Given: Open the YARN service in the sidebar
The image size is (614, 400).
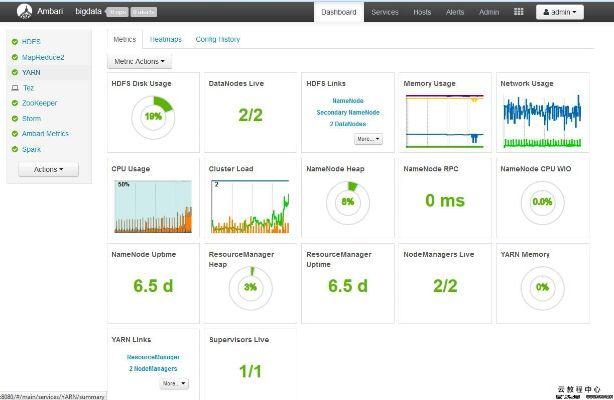Looking at the screenshot, I should click(31, 73).
